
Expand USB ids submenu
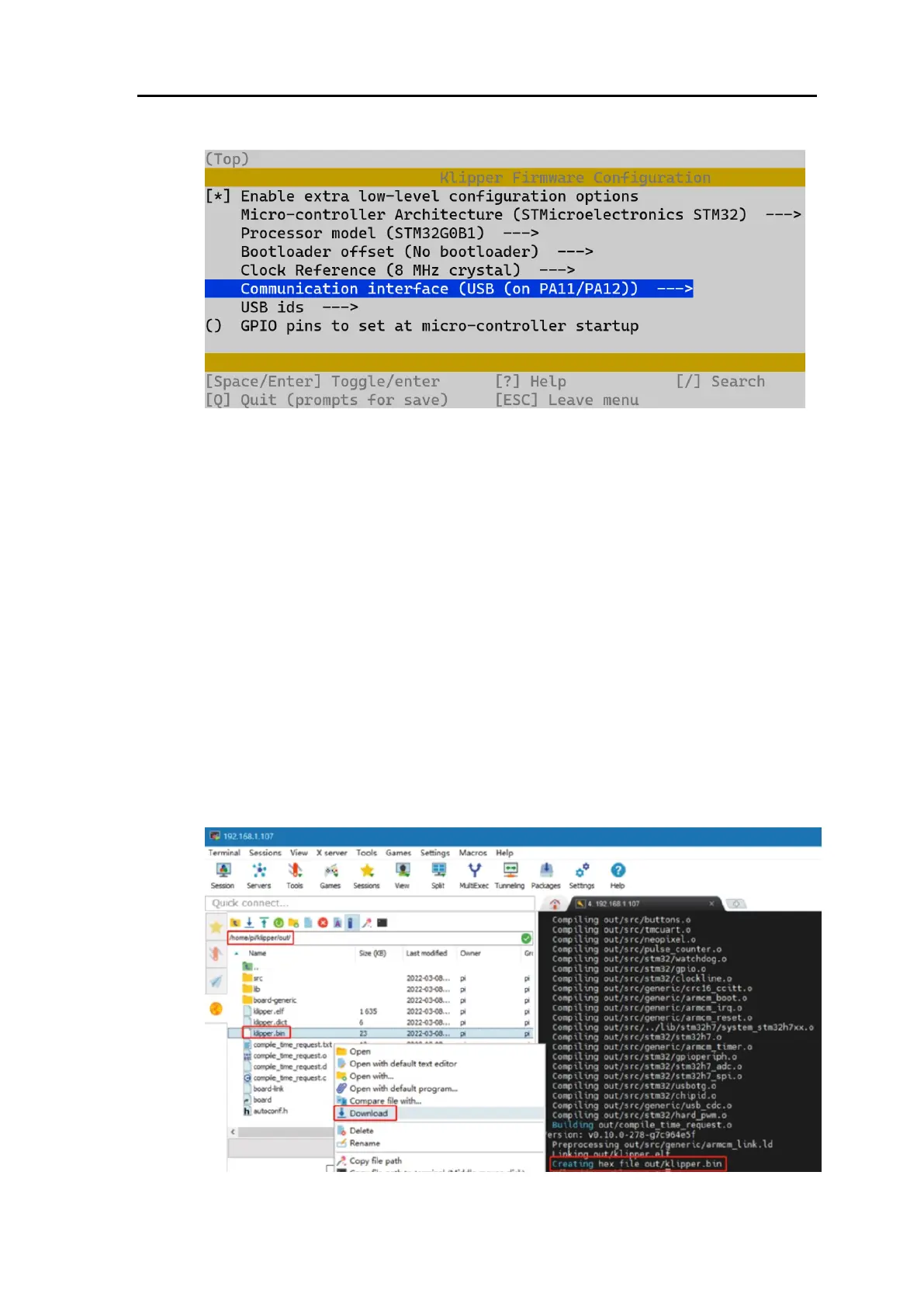[x=299, y=307]
